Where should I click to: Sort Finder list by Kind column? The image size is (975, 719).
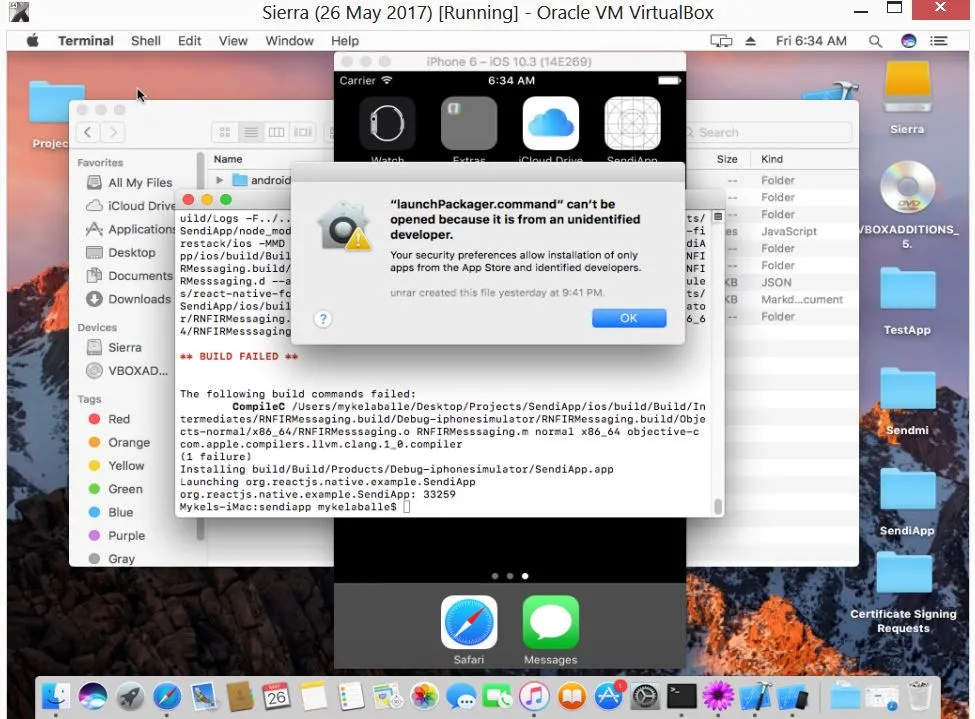(772, 159)
